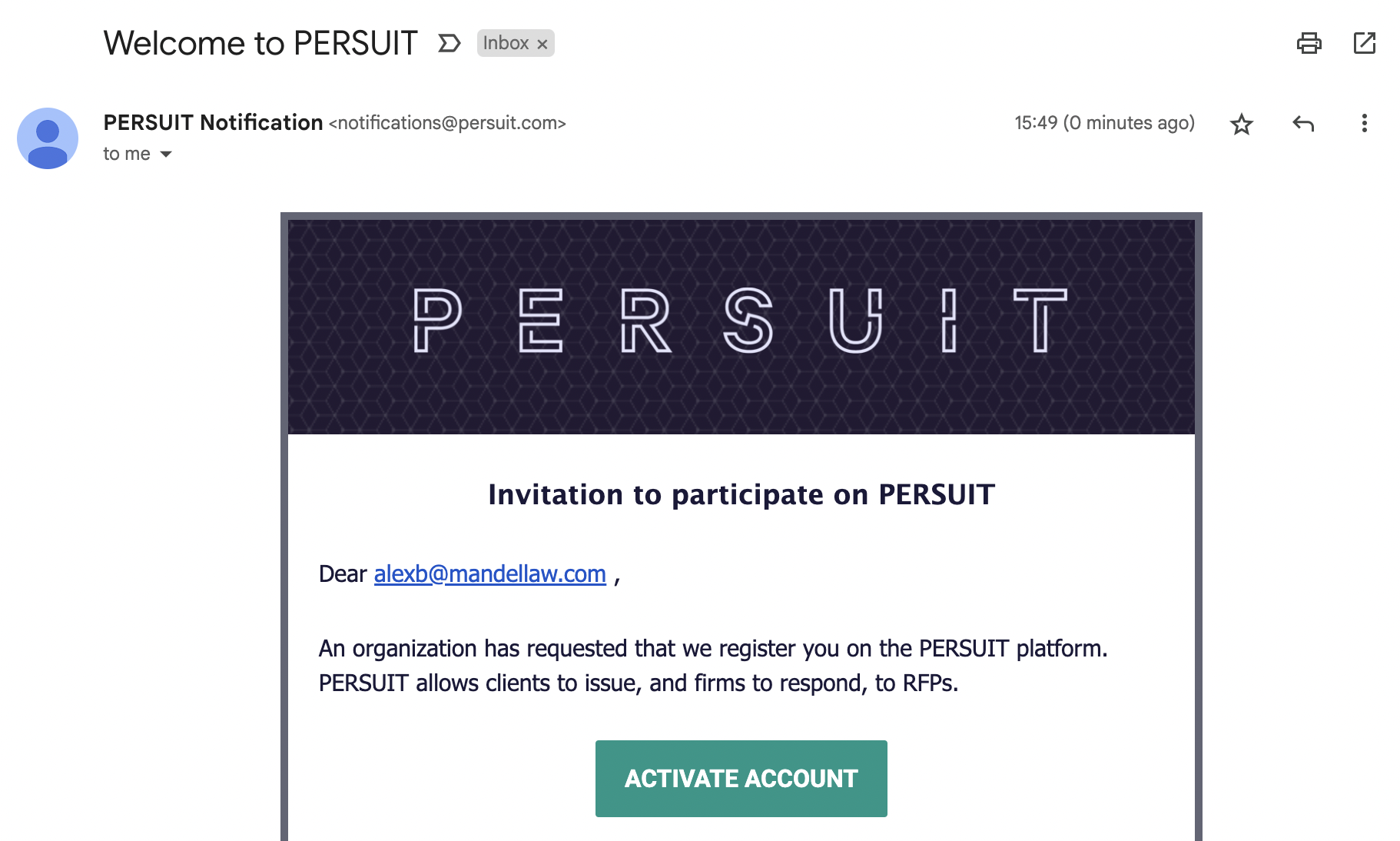Expand recipient details next to 'to me'
Viewport: 1400px width, 841px height.
pyautogui.click(x=166, y=155)
